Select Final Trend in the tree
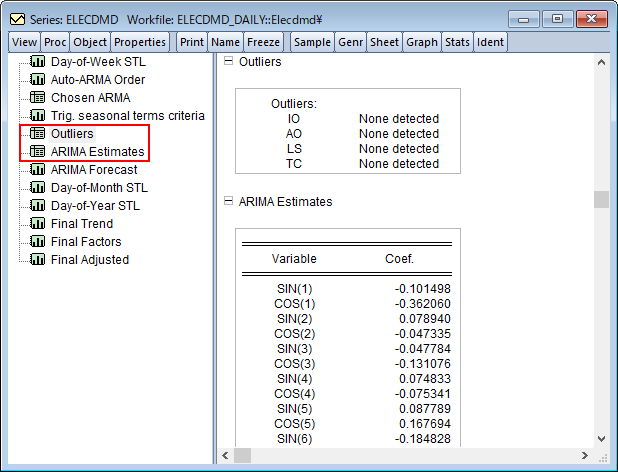This screenshot has width=618, height=472. pos(82,224)
